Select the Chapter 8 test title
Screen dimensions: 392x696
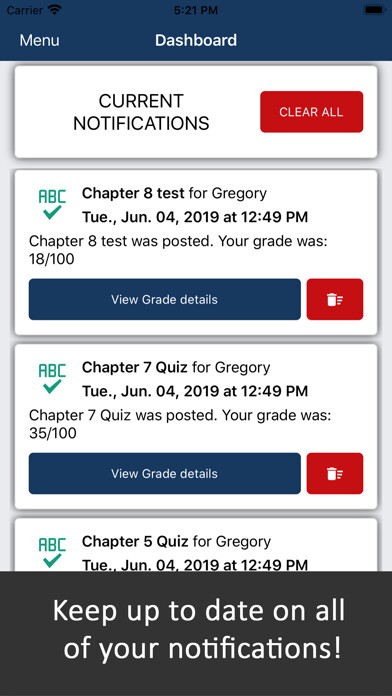[133, 194]
